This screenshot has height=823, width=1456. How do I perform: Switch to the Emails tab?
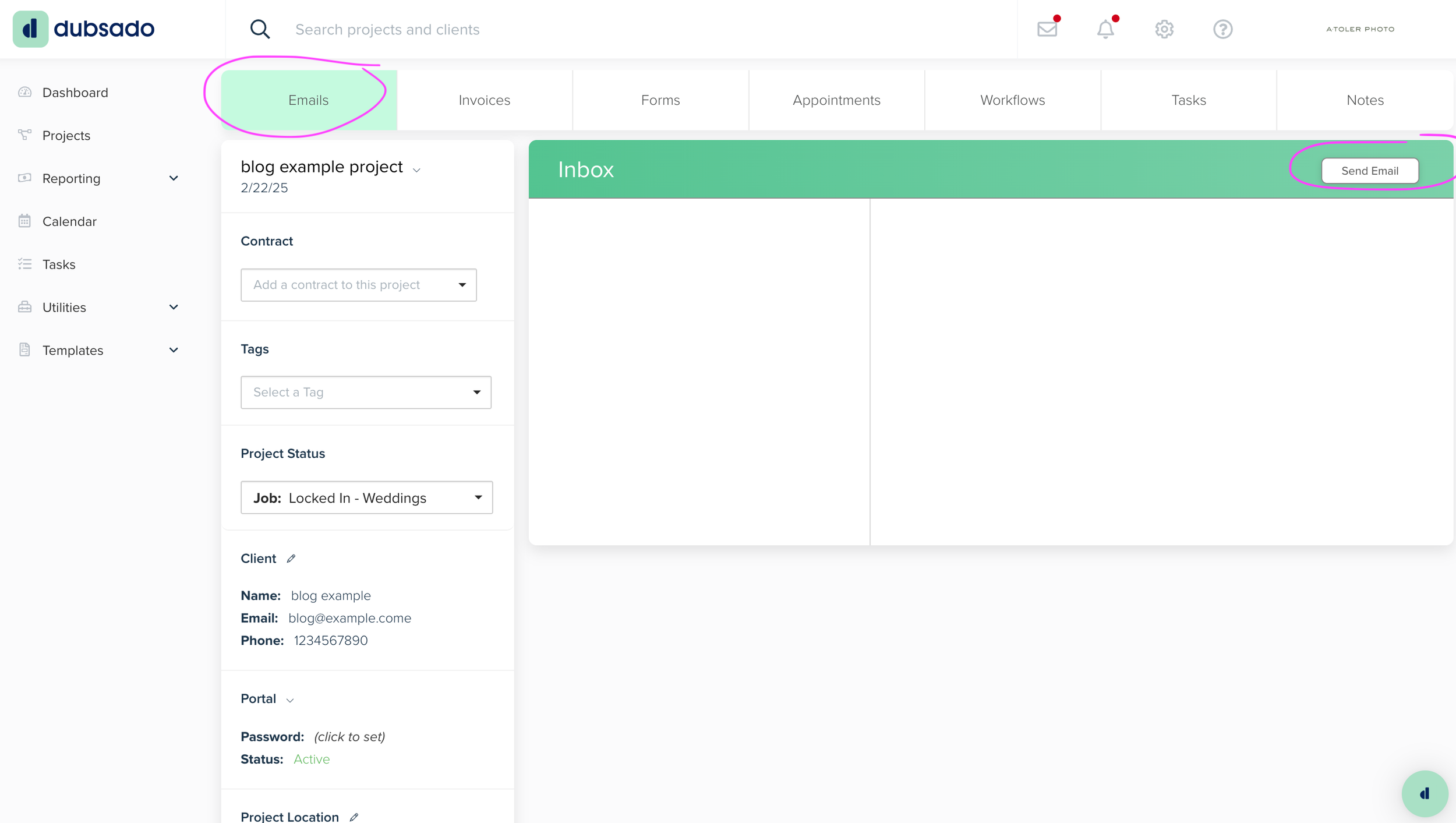[x=309, y=100]
